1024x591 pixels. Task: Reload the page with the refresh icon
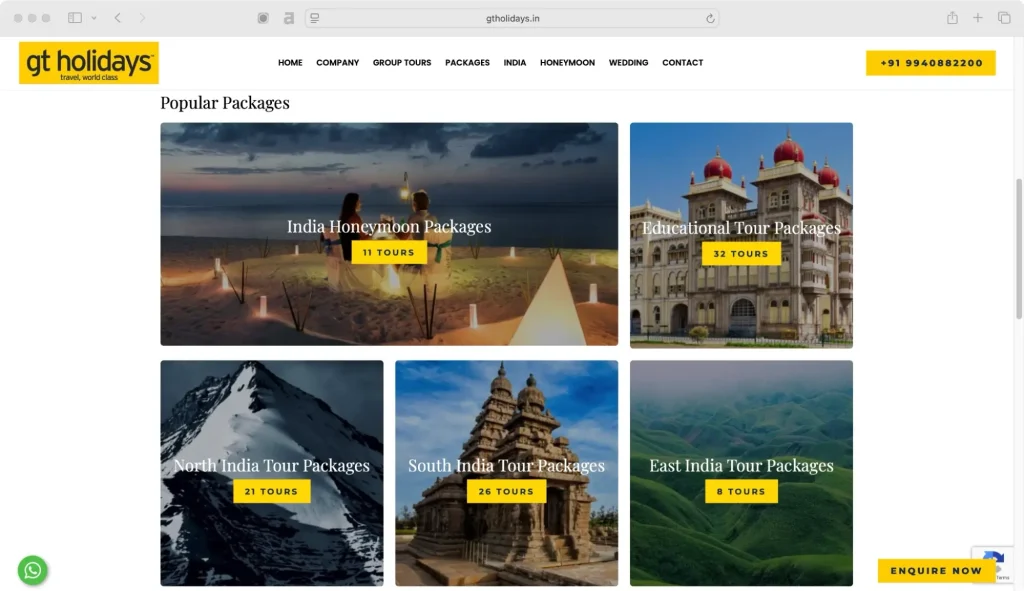[710, 18]
